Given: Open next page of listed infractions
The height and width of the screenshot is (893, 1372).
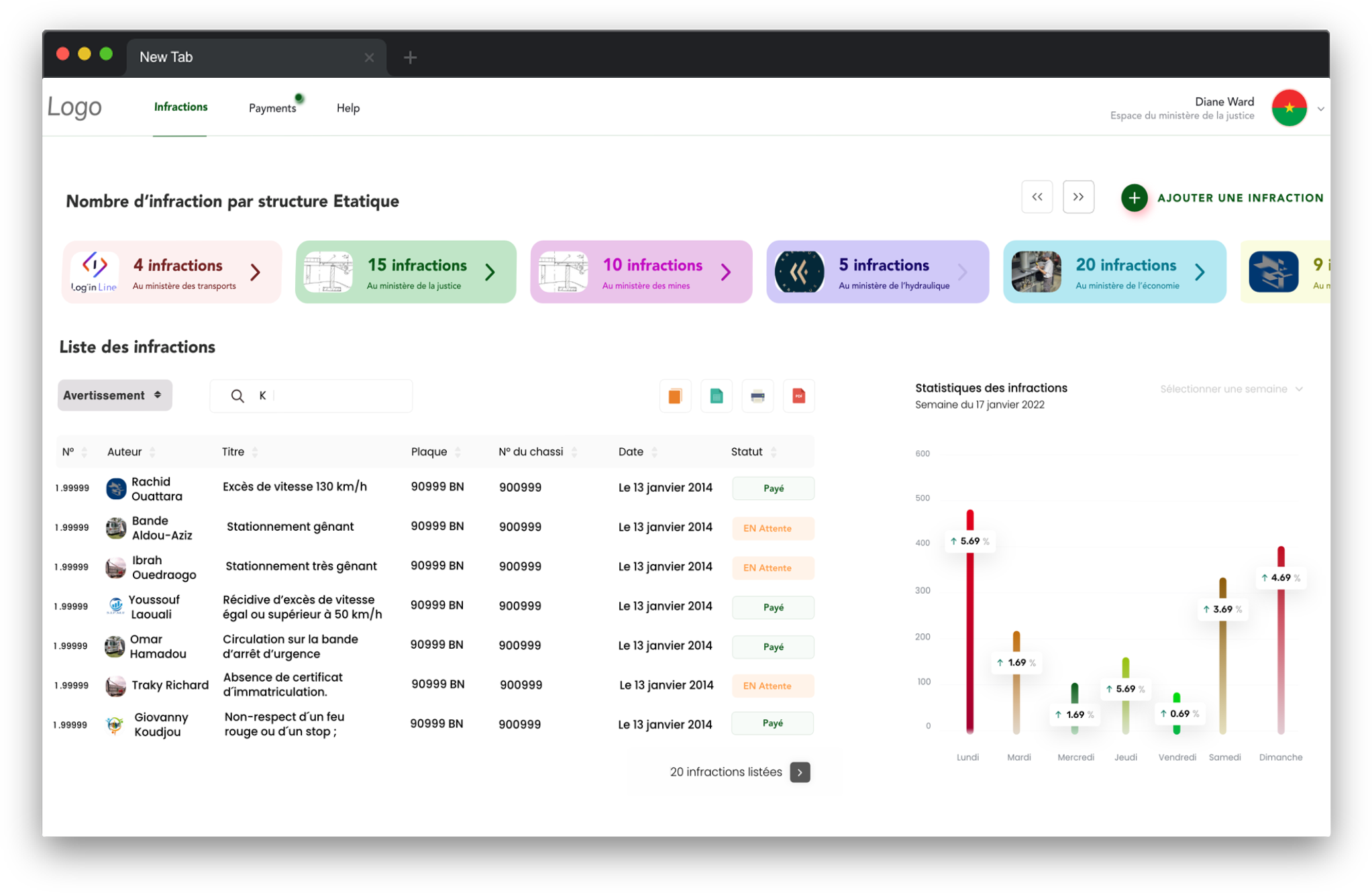Looking at the screenshot, I should pyautogui.click(x=800, y=772).
